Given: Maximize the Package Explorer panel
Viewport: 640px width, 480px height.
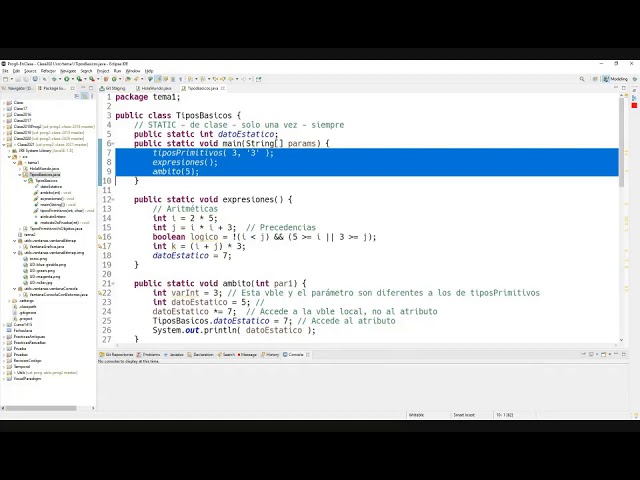Looking at the screenshot, I should tap(91, 88).
